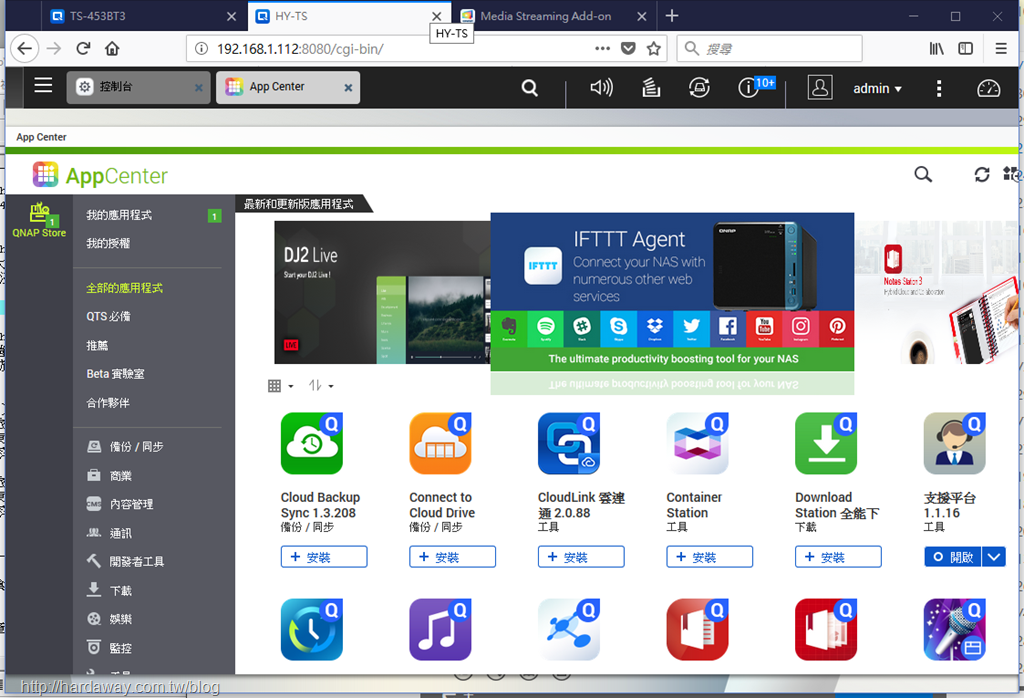Screen dimensions: 1024x698
Task: Open external devices icon in QTS bar
Action: (x=699, y=87)
